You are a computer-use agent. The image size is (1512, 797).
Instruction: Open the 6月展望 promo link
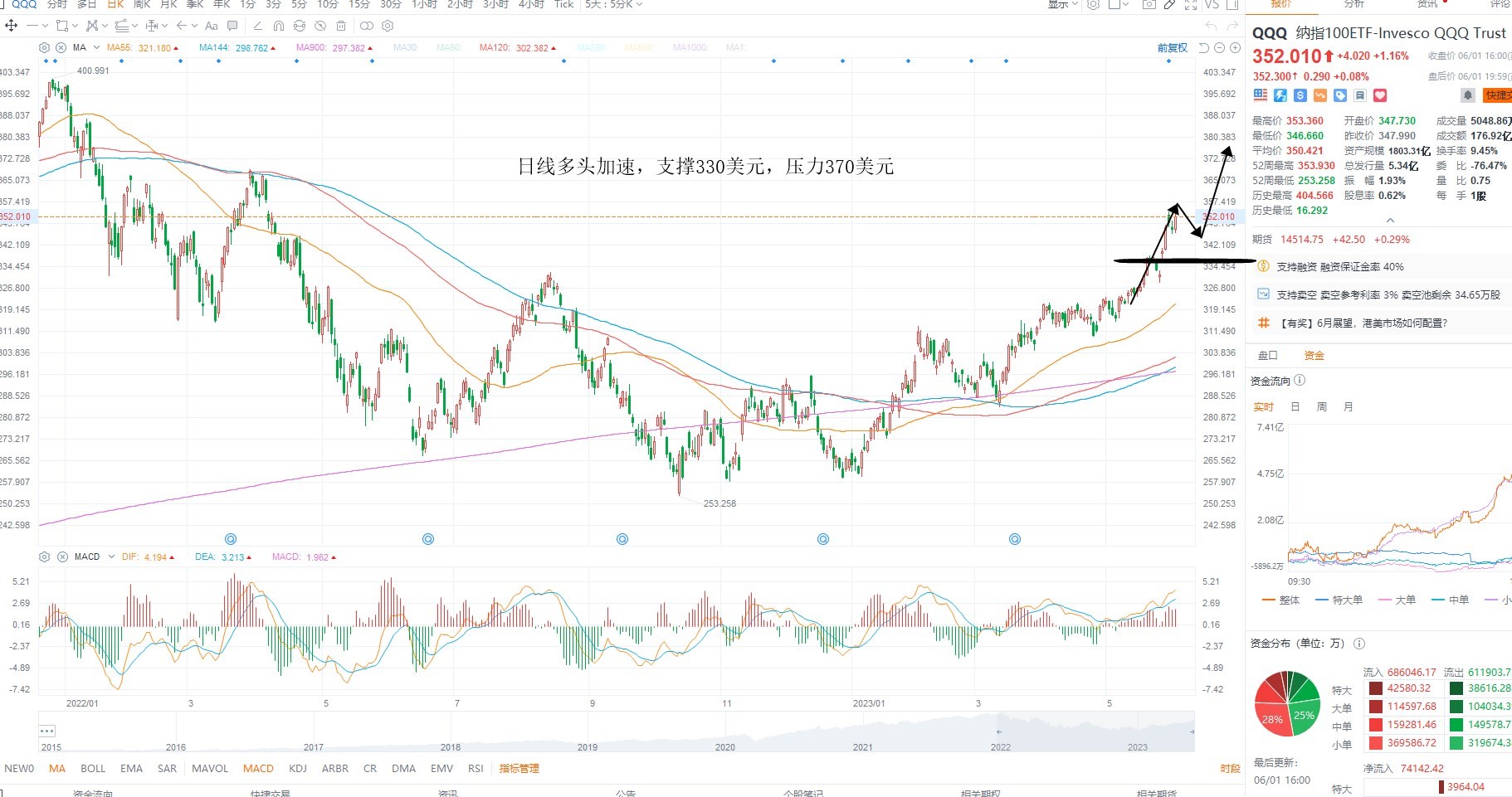coord(1364,323)
